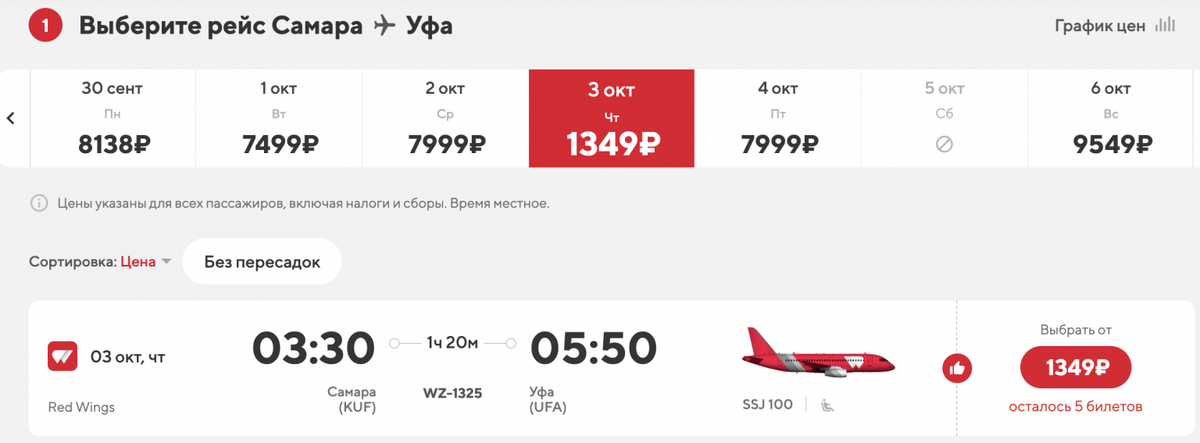
Task: Go to previous dates with left arrow
Action: 12,118
